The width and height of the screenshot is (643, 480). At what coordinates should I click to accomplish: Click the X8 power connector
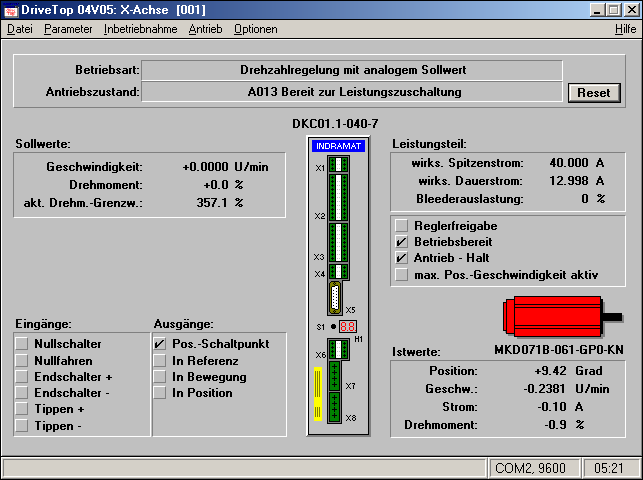pos(335,408)
